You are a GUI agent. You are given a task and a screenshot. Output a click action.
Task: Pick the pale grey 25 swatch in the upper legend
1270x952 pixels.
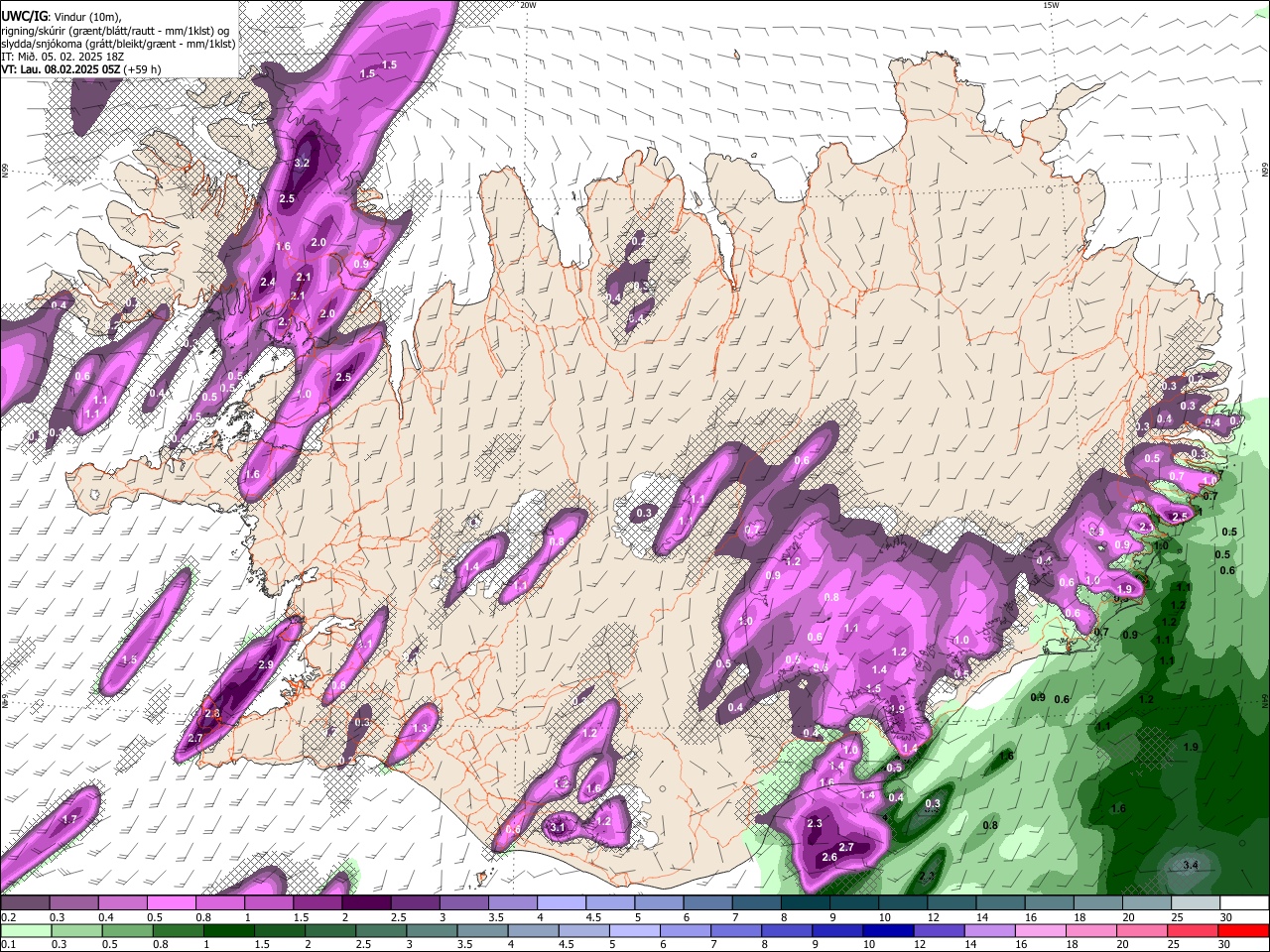click(1196, 903)
